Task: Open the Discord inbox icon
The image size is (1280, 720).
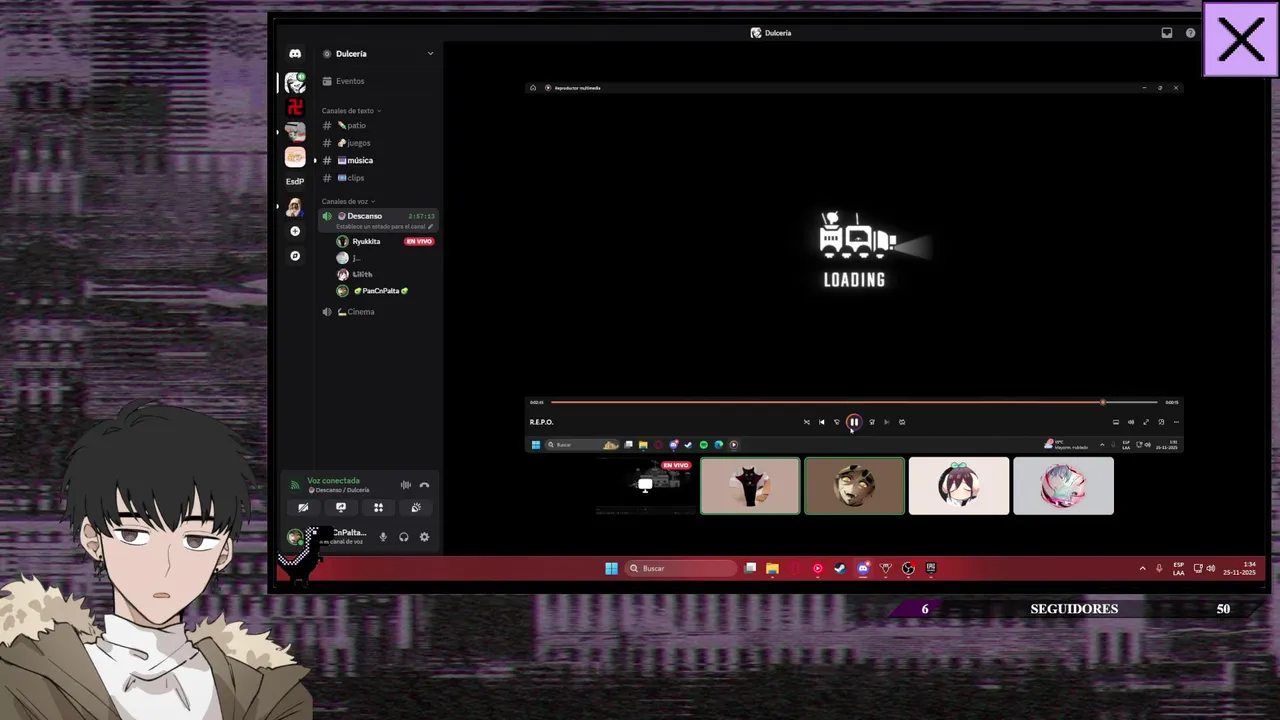Action: click(x=1166, y=33)
